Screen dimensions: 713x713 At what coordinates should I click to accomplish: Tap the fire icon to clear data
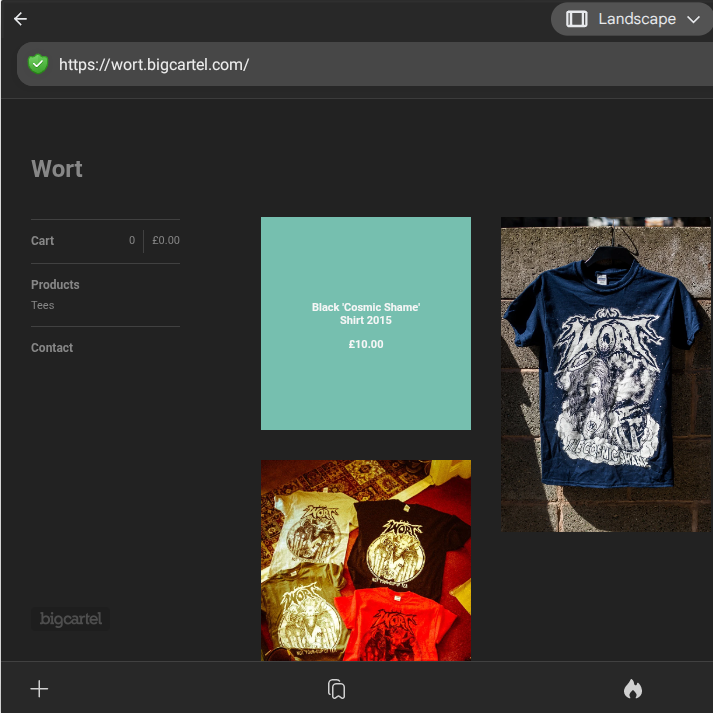632,688
